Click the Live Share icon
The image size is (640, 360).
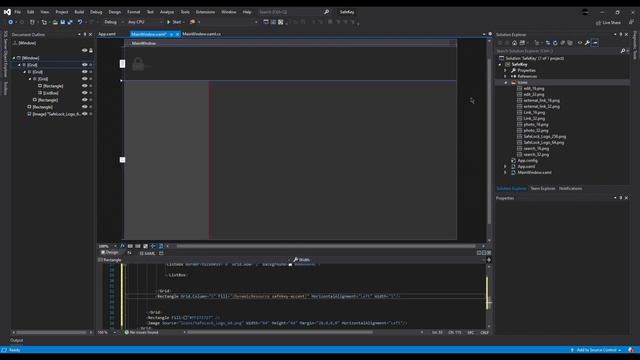click(x=598, y=22)
